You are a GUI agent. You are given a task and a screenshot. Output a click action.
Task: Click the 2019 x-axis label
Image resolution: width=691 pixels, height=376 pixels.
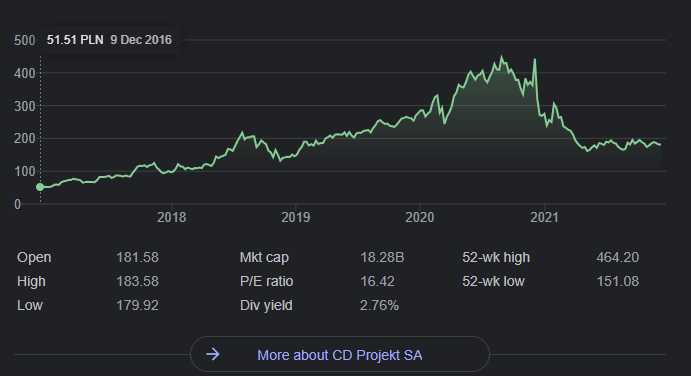click(296, 217)
